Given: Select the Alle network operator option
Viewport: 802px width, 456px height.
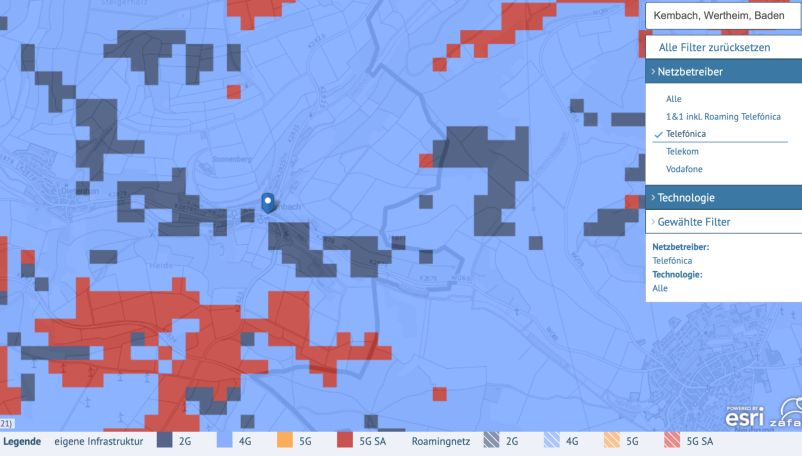Looking at the screenshot, I should coord(673,99).
